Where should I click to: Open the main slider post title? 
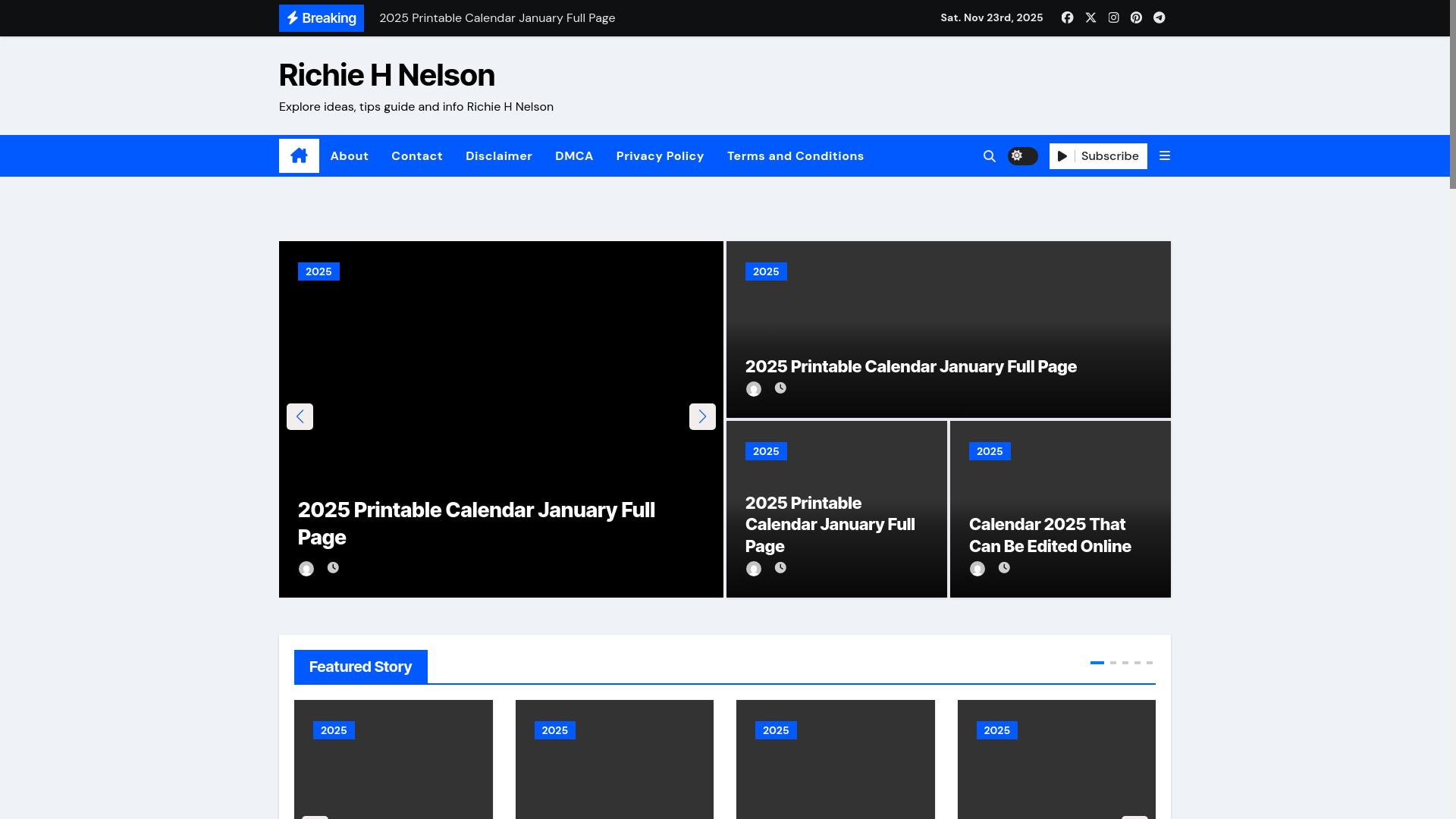pos(476,523)
